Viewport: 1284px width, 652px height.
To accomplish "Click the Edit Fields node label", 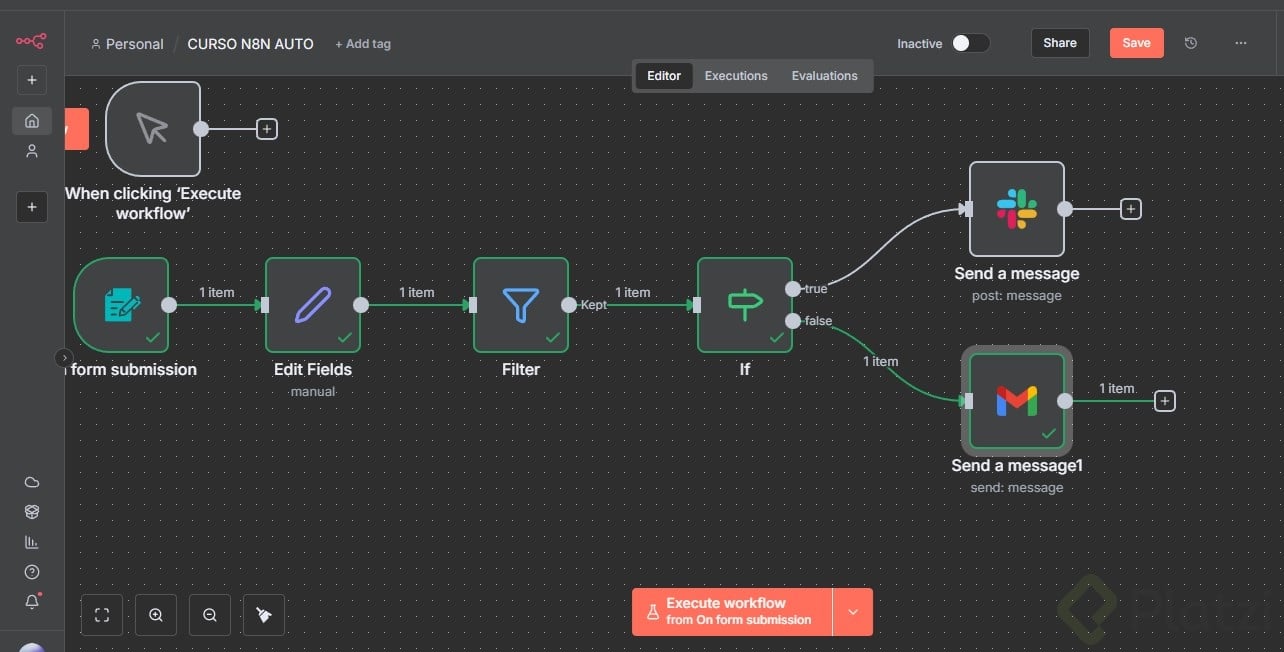I will coord(313,369).
